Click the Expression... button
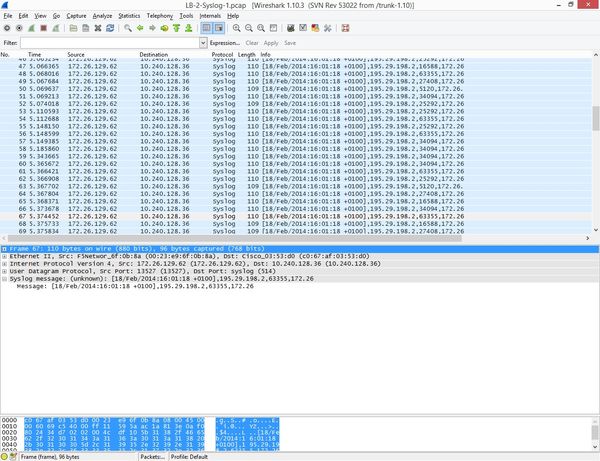The height and width of the screenshot is (461, 600). pos(224,44)
